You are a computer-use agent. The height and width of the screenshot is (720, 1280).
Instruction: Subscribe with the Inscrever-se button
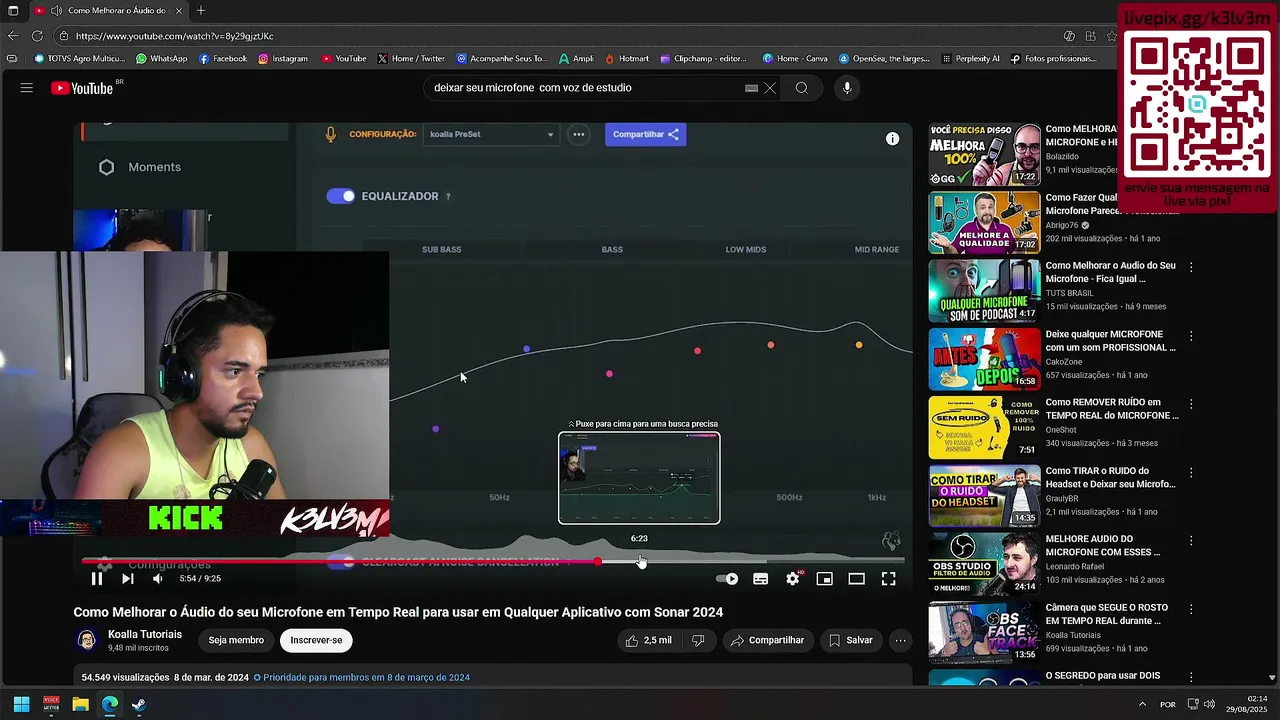tap(316, 640)
